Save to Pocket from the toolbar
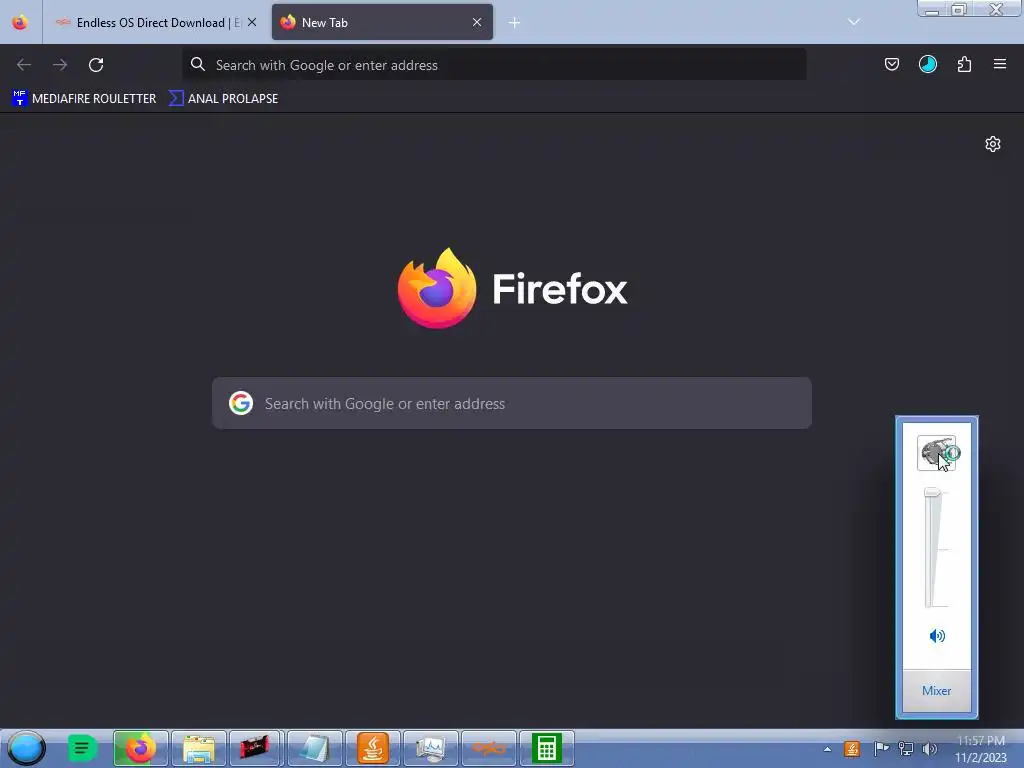Viewport: 1024px width, 768px height. (891, 64)
